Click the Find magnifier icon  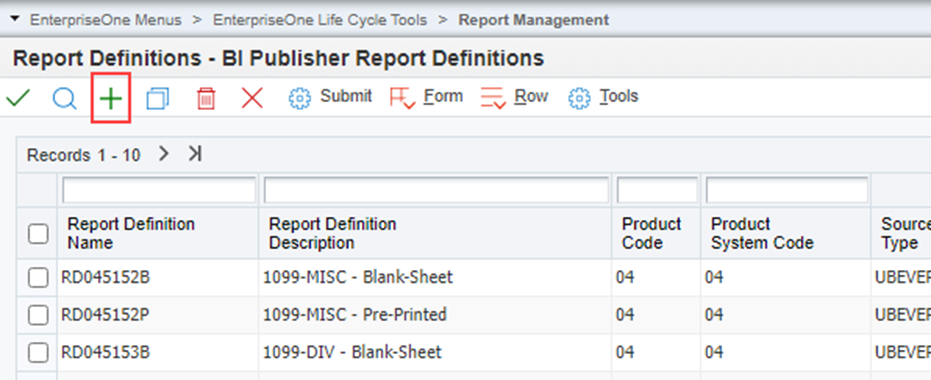tap(64, 99)
